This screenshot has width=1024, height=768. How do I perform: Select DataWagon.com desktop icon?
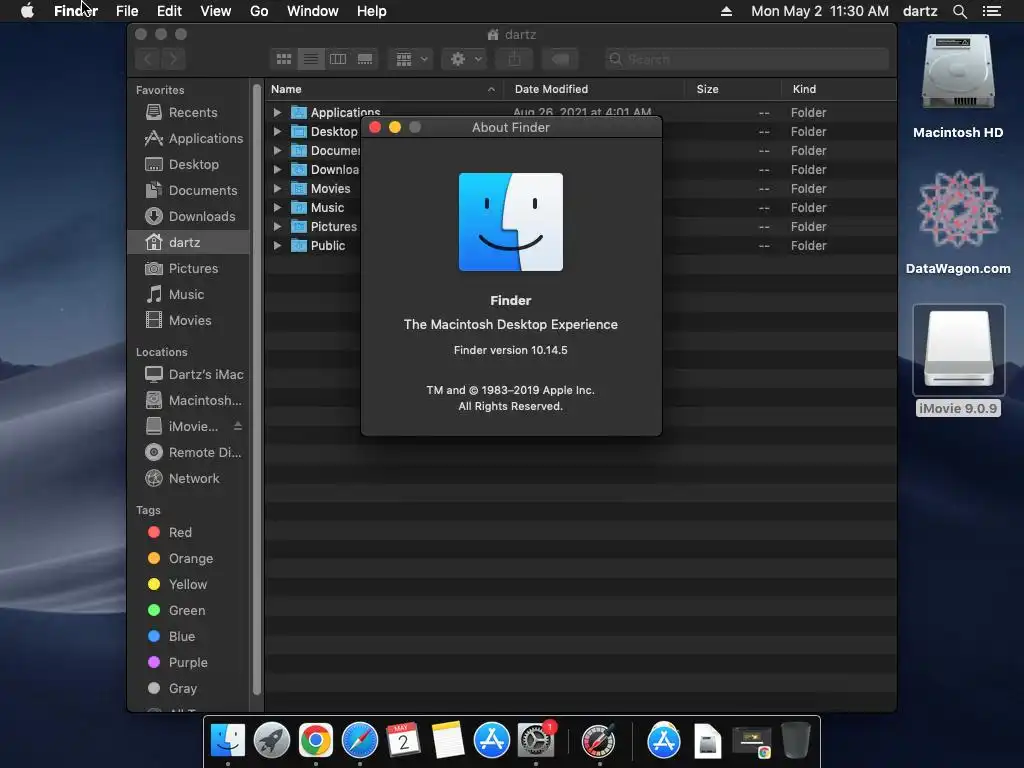point(957,209)
